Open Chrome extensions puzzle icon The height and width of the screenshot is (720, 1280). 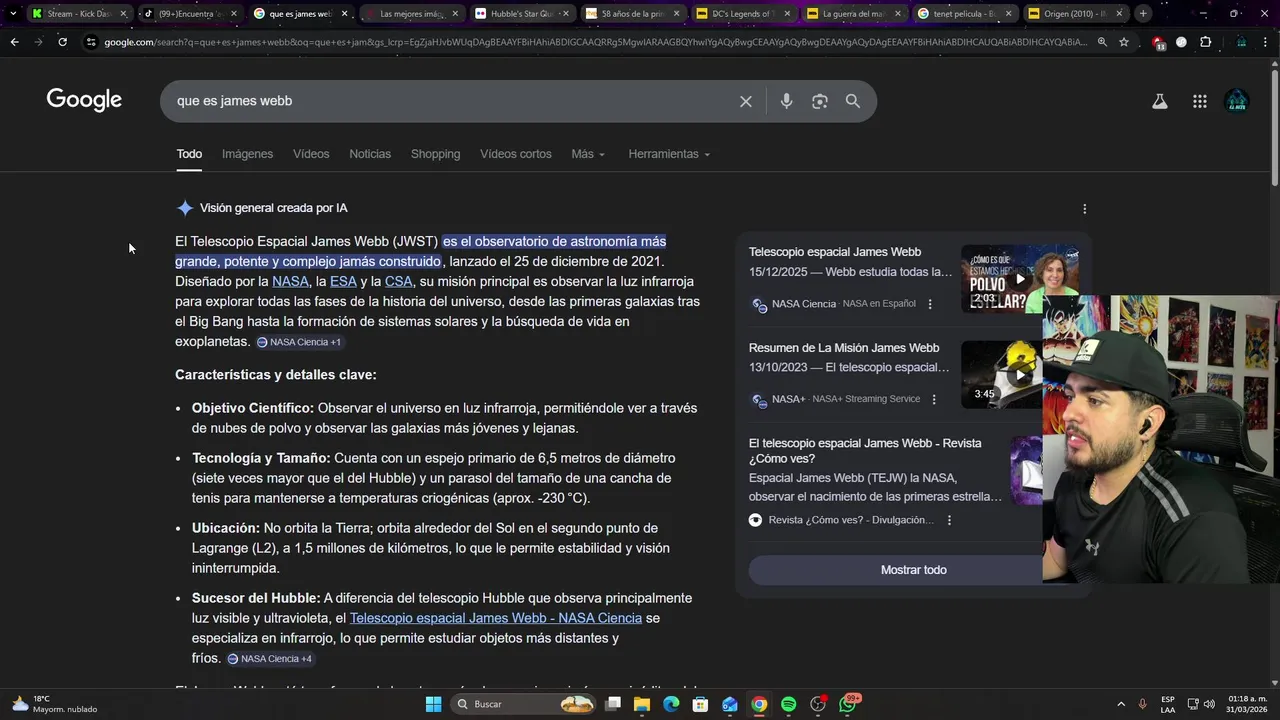[1205, 42]
